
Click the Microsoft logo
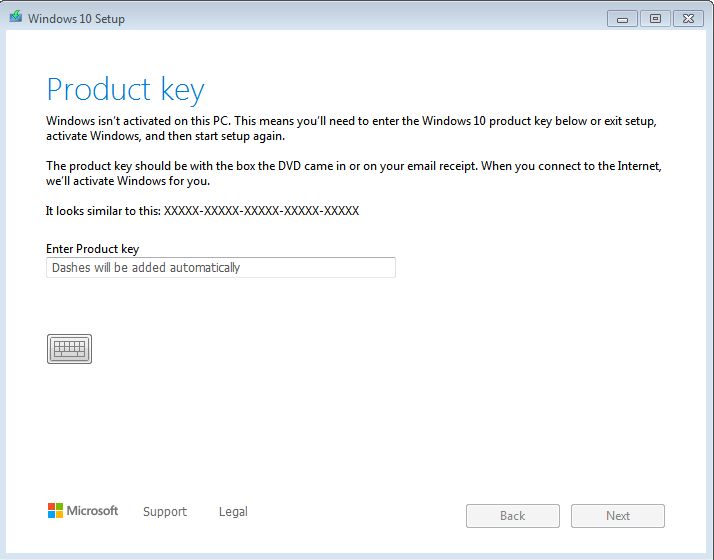83,511
